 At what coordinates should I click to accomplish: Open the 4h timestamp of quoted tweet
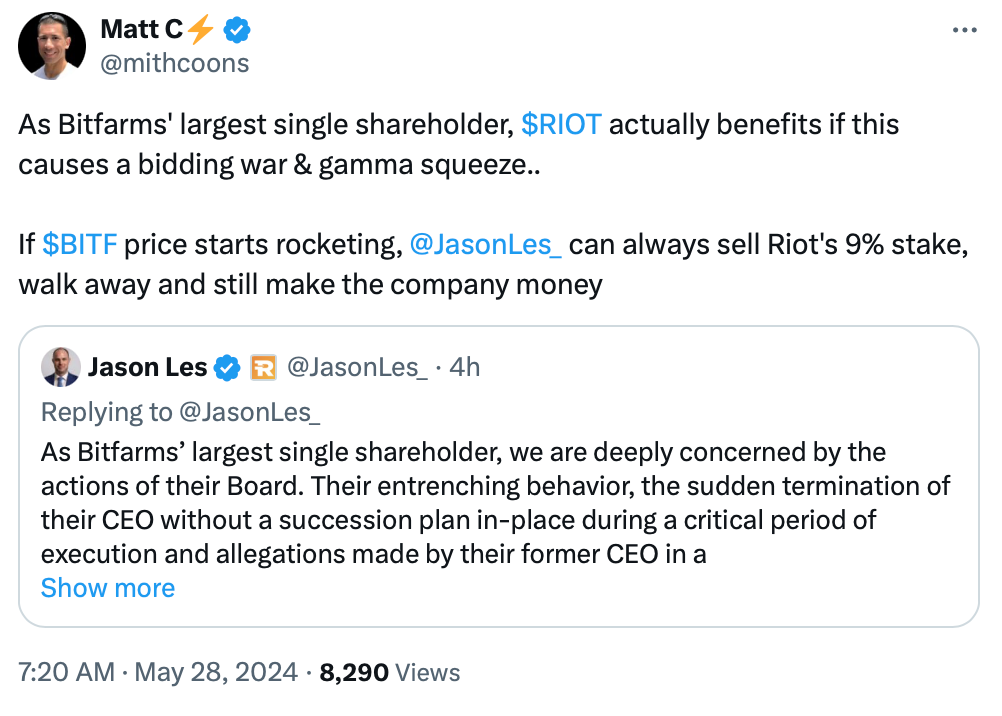pos(465,368)
